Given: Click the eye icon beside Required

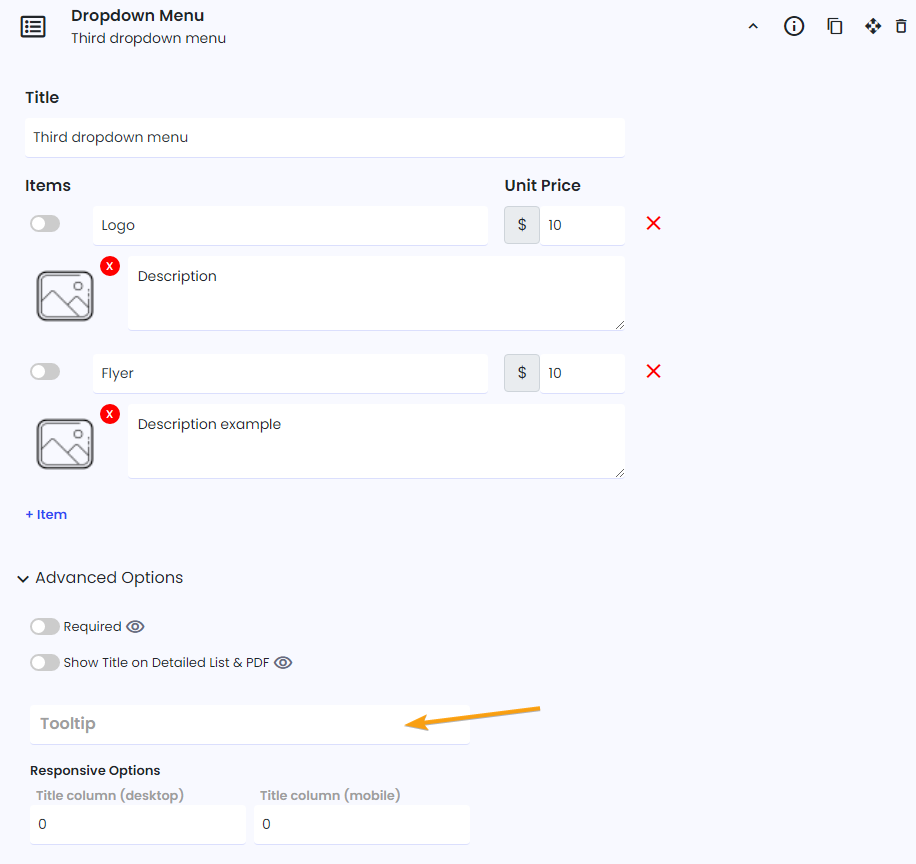Looking at the screenshot, I should click(x=135, y=626).
